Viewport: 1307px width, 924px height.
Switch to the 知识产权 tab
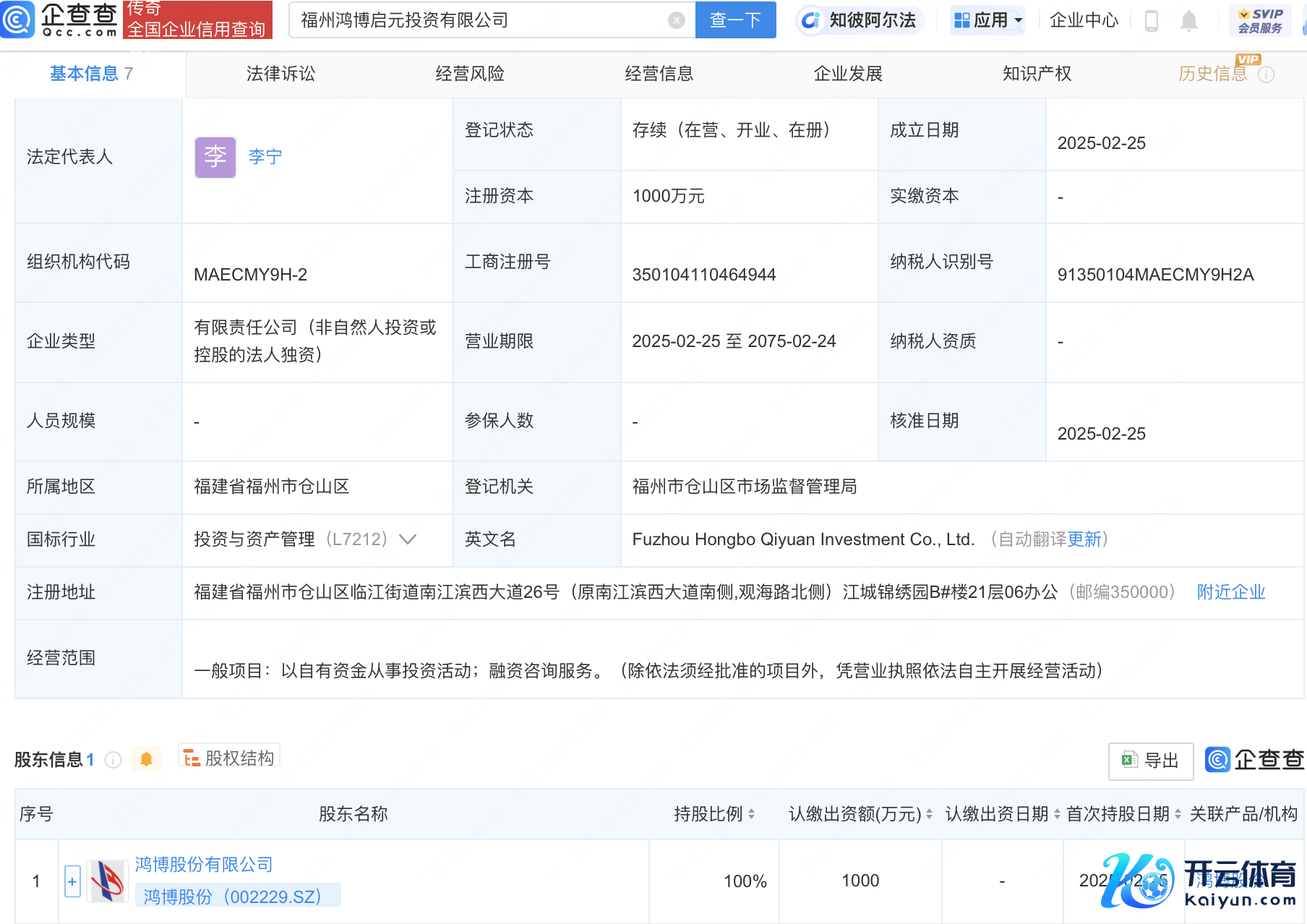click(x=1037, y=74)
